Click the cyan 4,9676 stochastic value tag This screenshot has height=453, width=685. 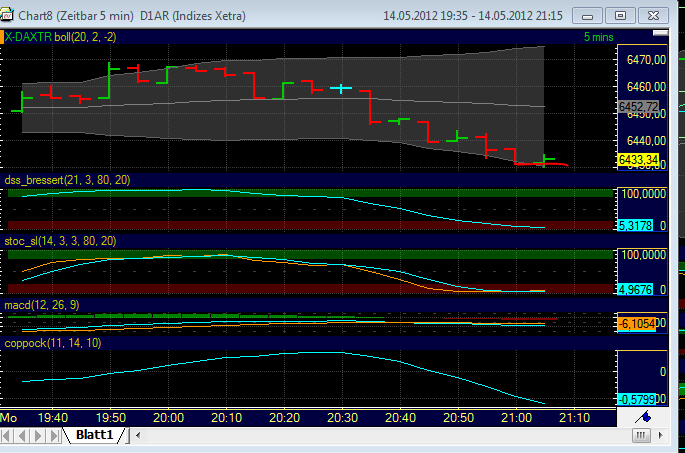636,289
